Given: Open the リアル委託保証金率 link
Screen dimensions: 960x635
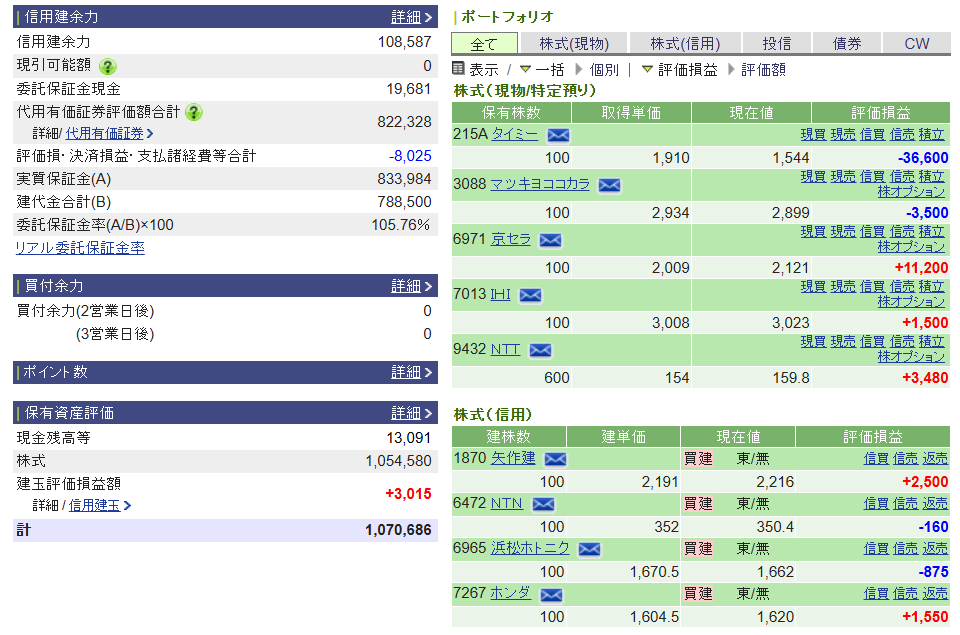Looking at the screenshot, I should 80,248.
